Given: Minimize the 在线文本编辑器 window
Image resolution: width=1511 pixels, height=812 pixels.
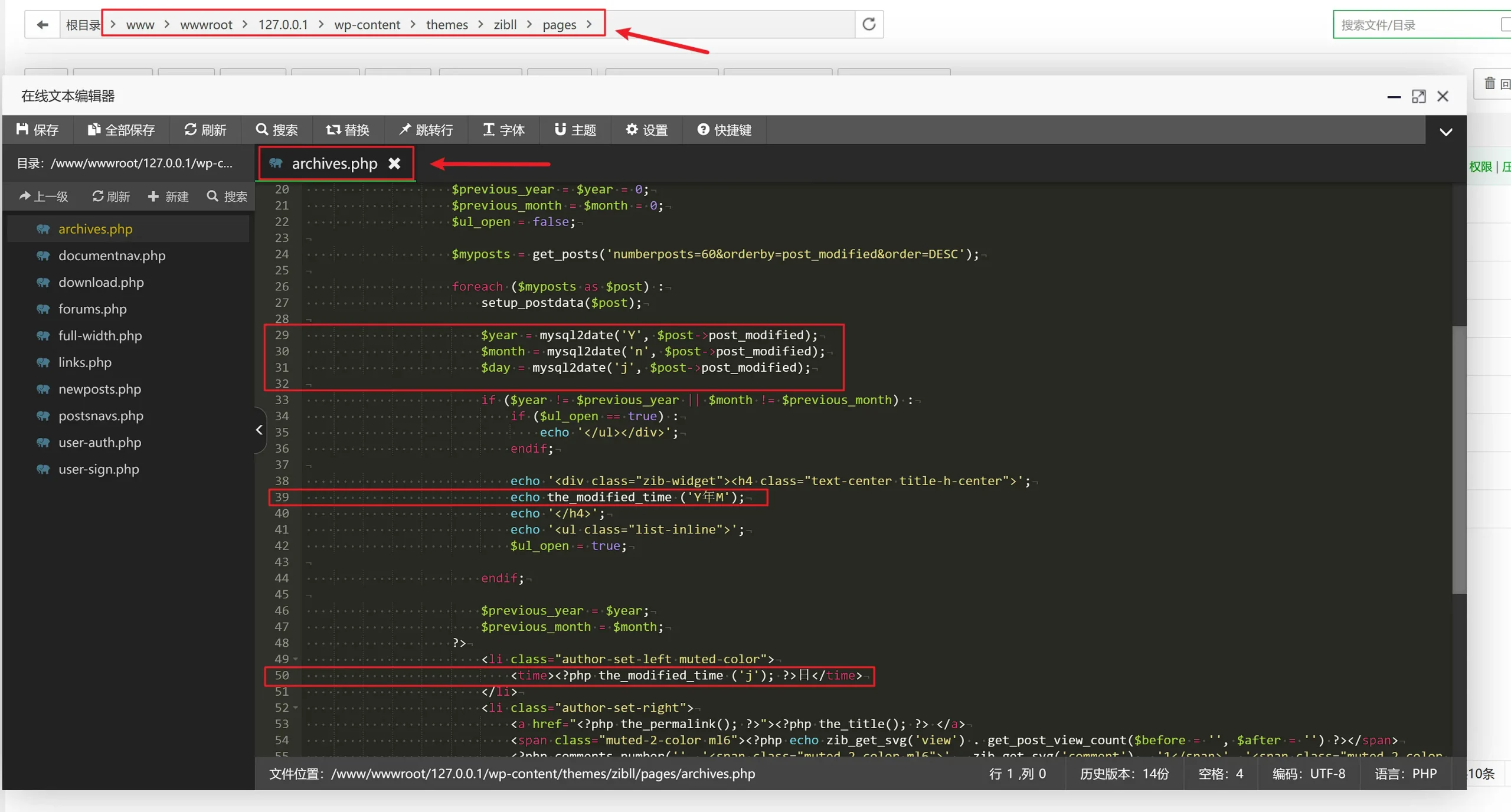Looking at the screenshot, I should pos(1394,97).
